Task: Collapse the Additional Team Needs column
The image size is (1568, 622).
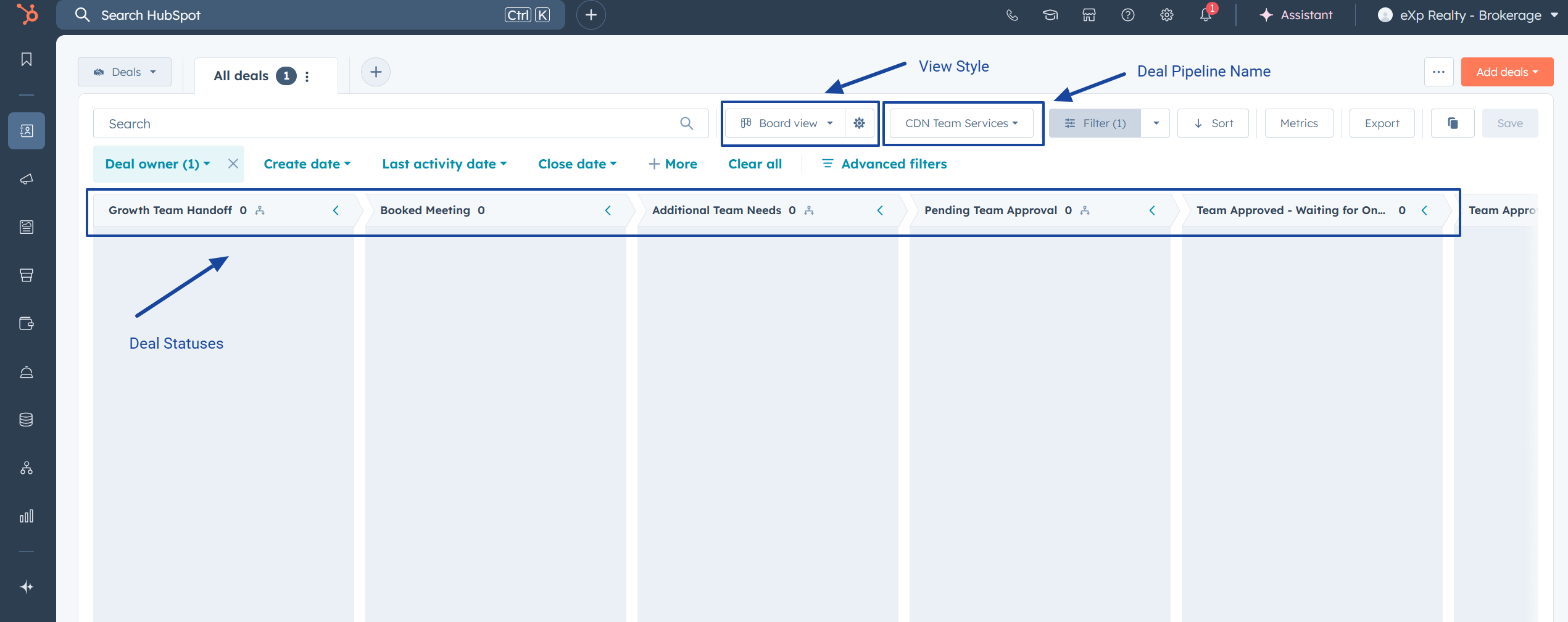Action: click(x=880, y=210)
